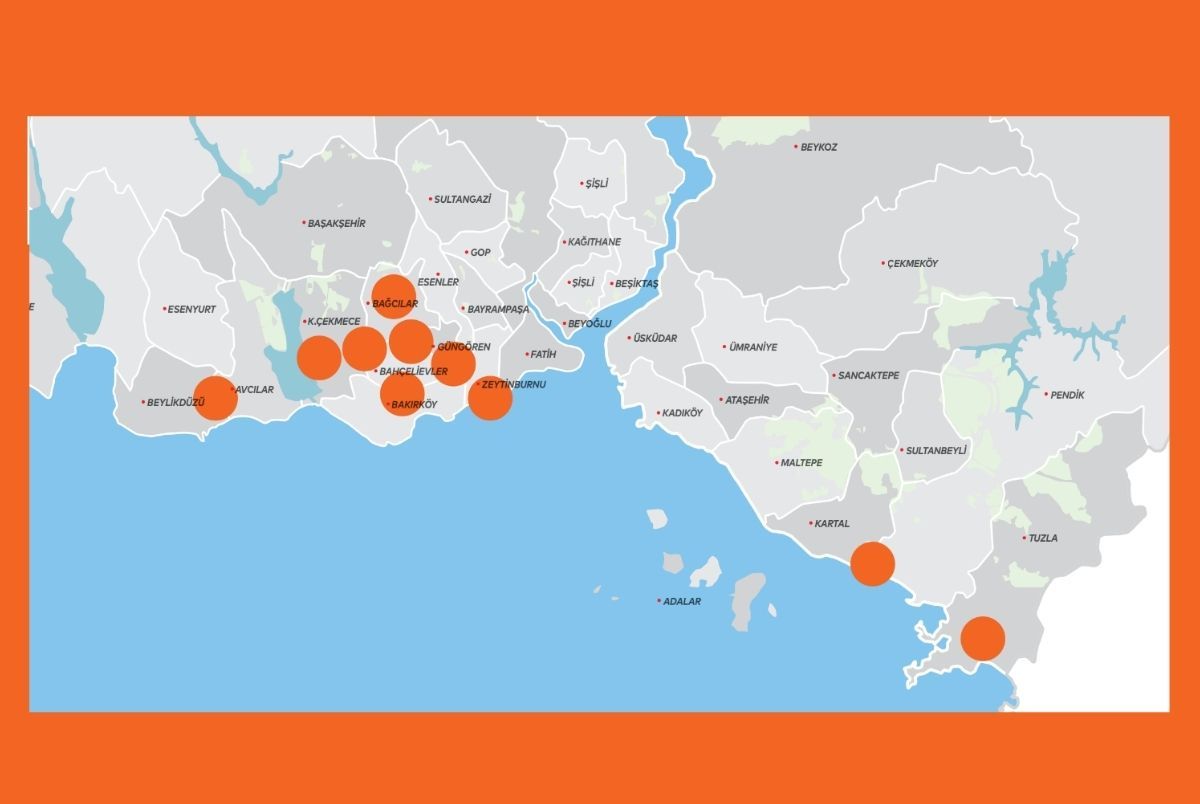Select the orange marker between BEYLİKDÜZÜ and AVCILAR

215,398
